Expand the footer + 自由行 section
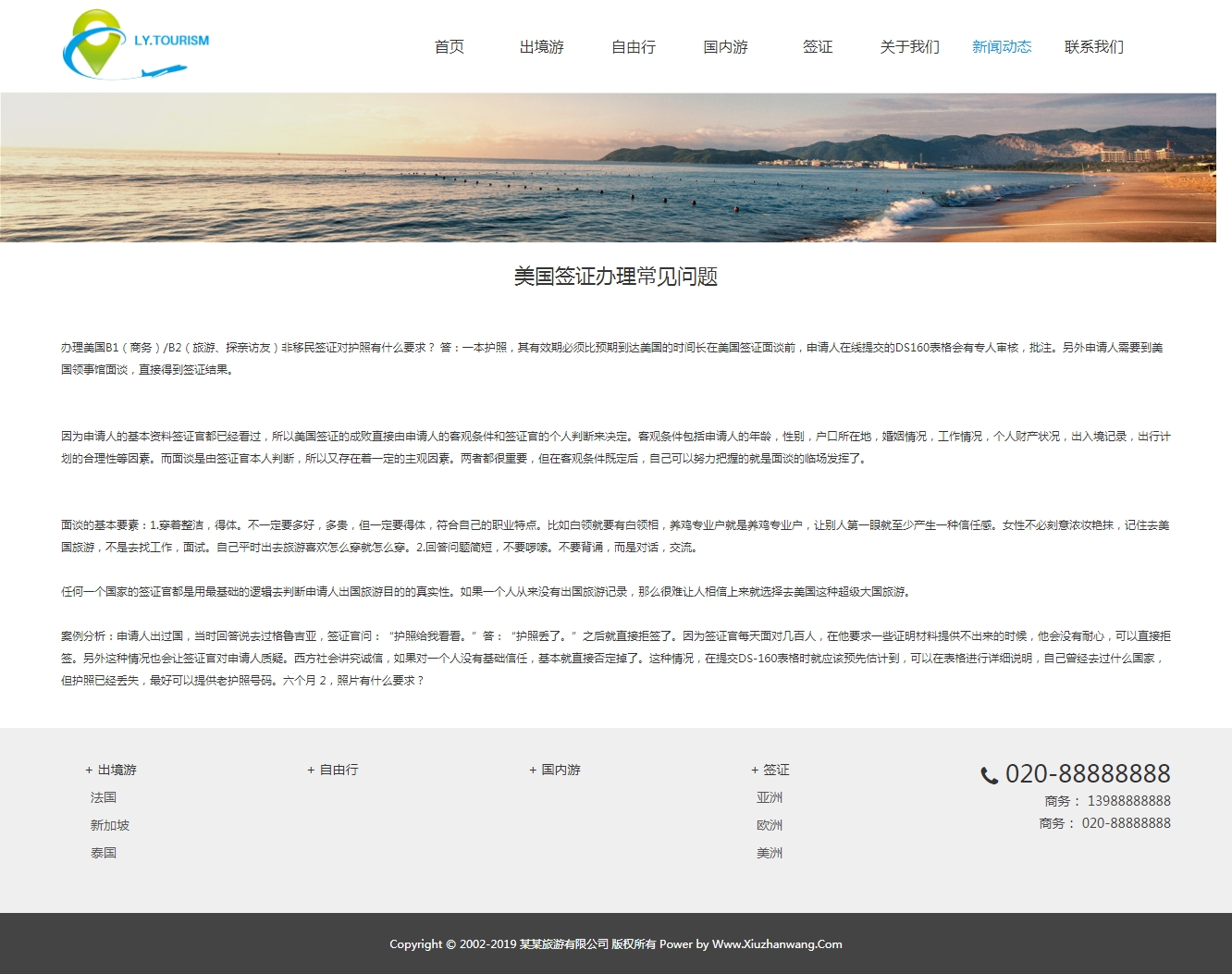Screen dimensions: 1232x974 click(x=333, y=770)
